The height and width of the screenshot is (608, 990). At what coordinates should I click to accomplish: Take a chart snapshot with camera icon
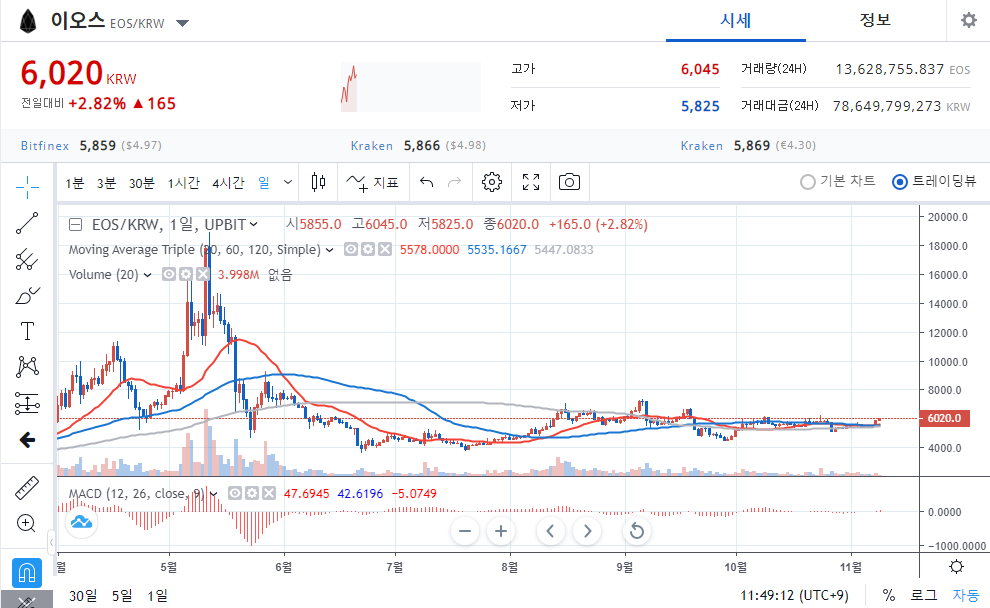[x=570, y=182]
